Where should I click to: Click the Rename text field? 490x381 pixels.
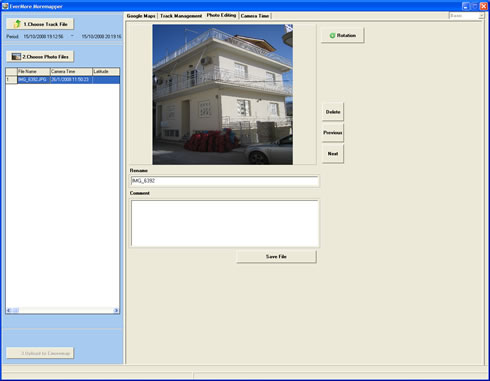(225, 181)
